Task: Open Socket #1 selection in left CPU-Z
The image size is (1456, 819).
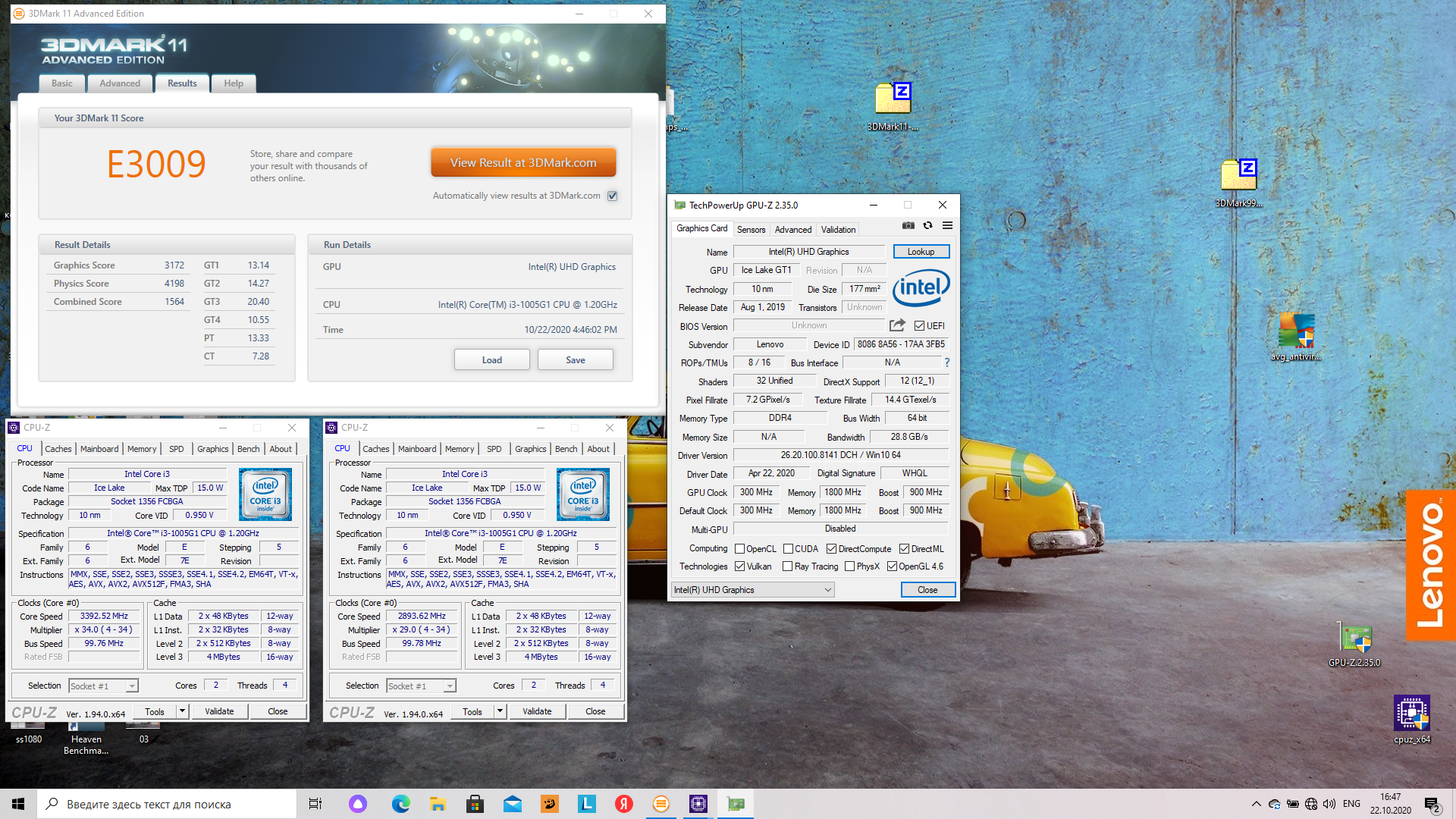Action: (103, 686)
